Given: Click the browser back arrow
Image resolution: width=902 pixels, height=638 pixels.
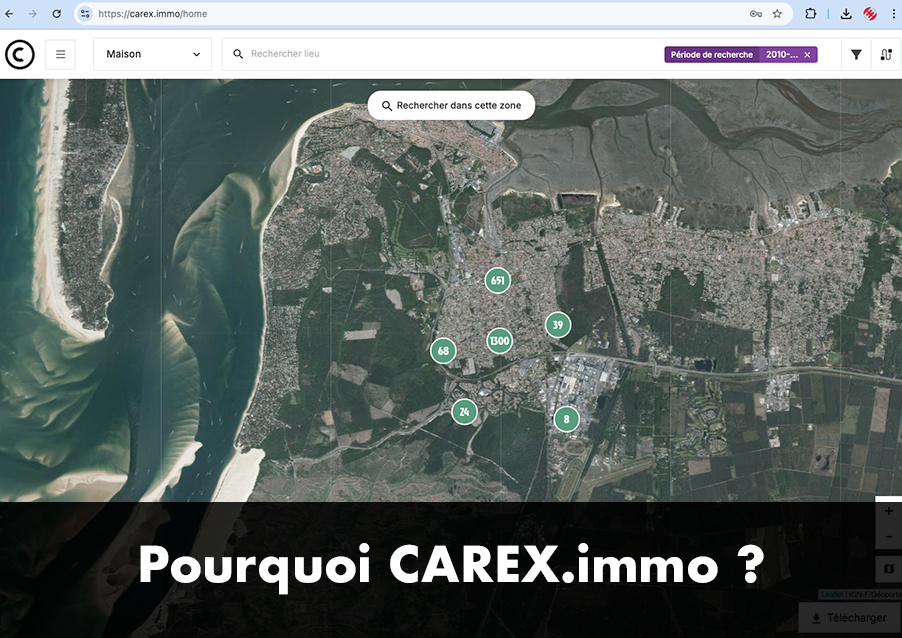Looking at the screenshot, I should coord(10,14).
